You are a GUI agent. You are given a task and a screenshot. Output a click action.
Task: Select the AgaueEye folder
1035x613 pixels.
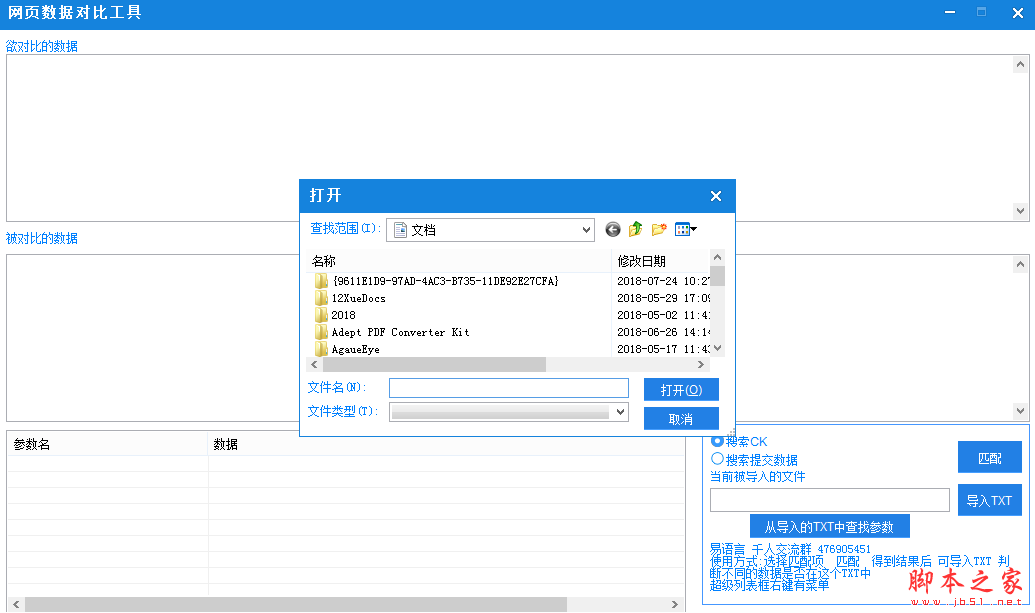pyautogui.click(x=347, y=349)
